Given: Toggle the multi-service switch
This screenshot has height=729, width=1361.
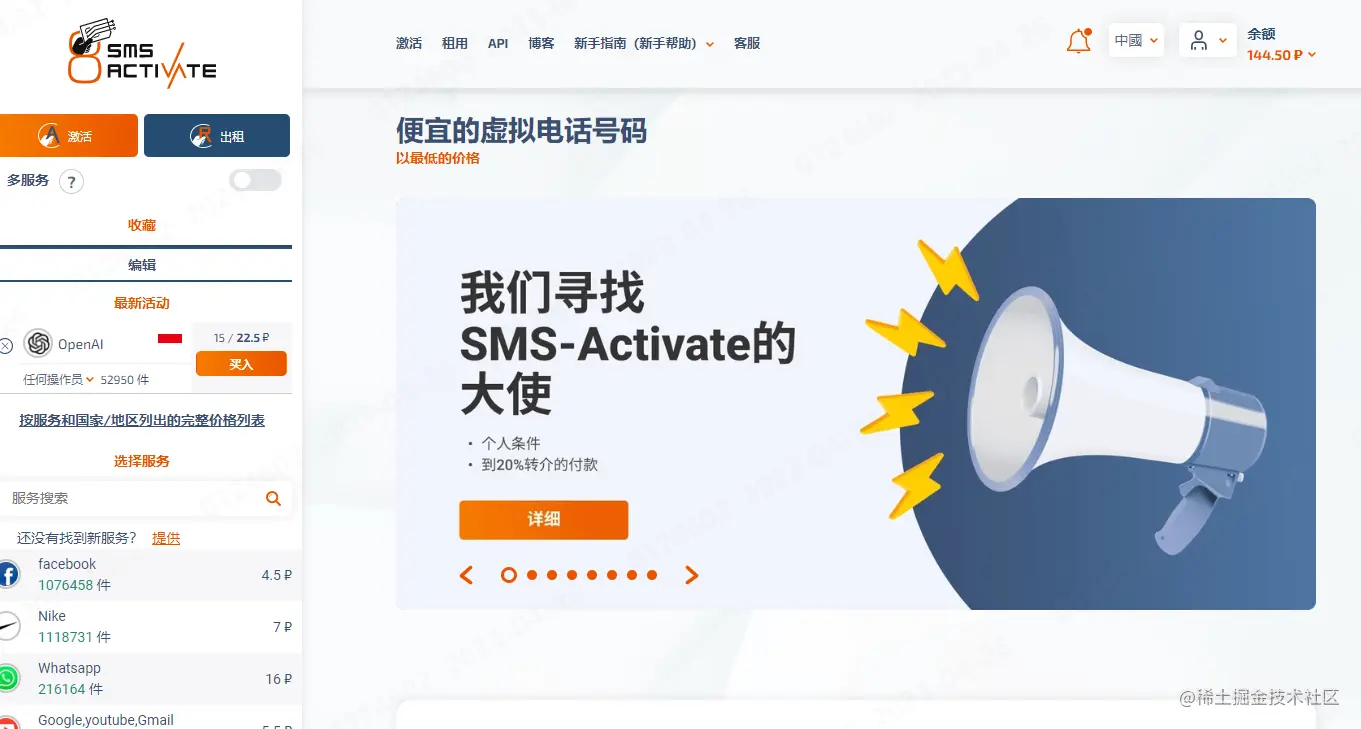Looking at the screenshot, I should (x=255, y=180).
